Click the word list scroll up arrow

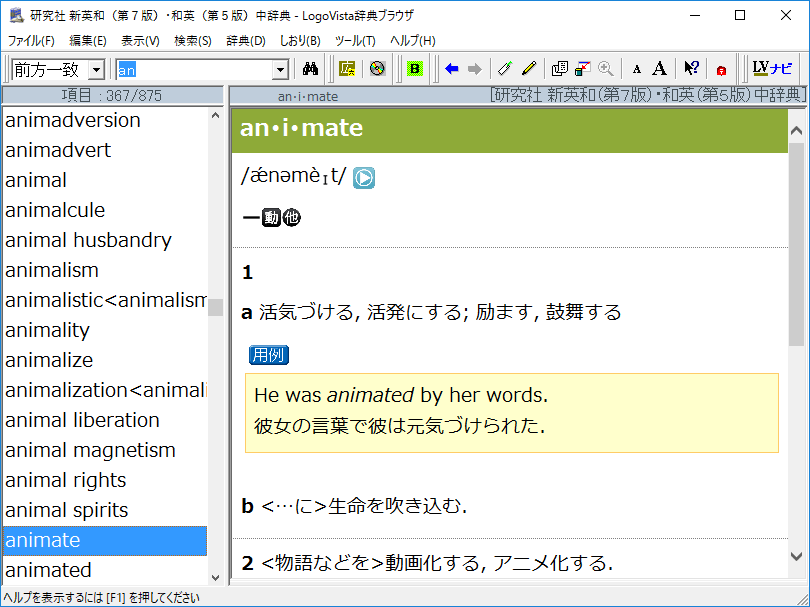215,116
